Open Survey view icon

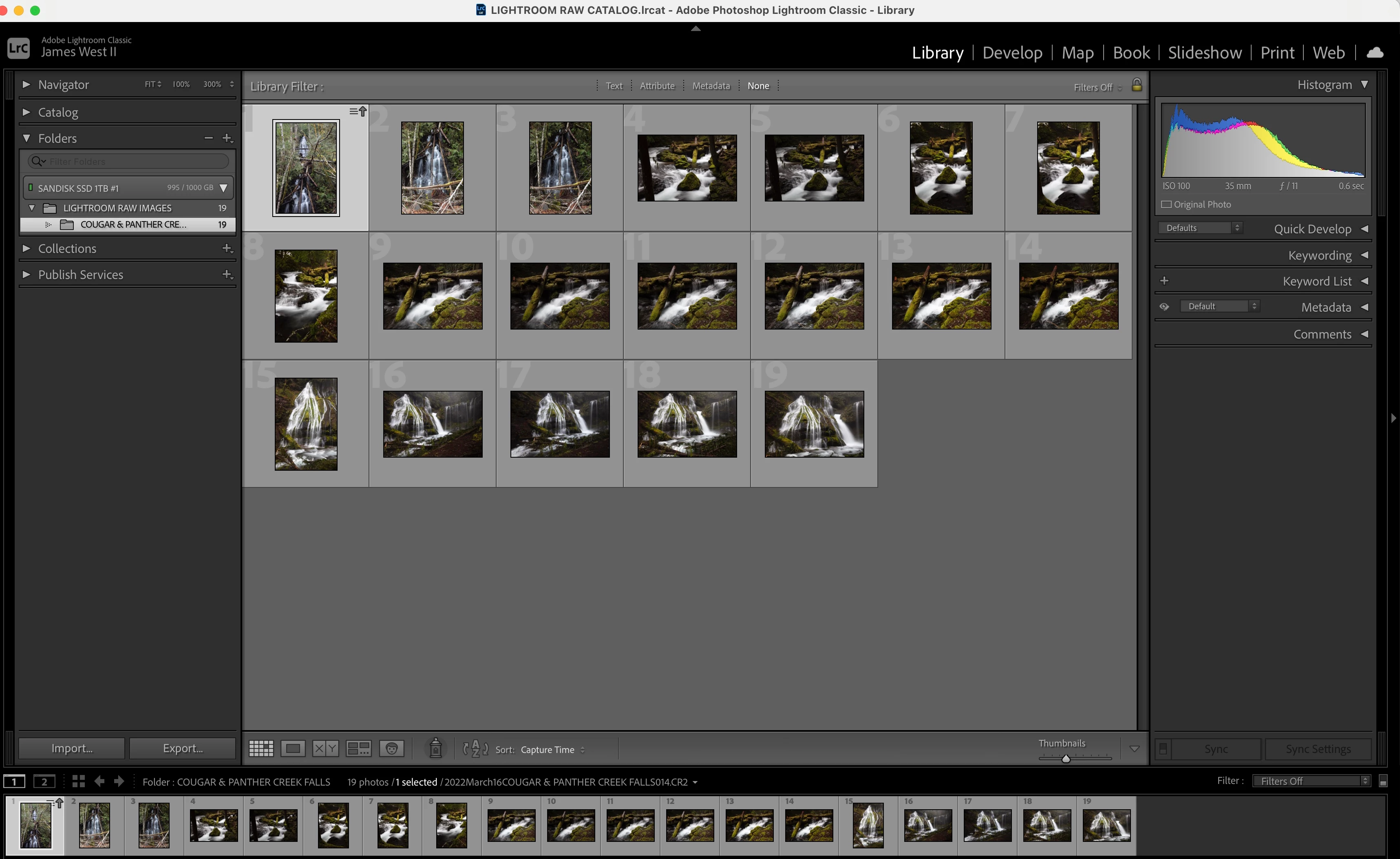click(x=358, y=749)
